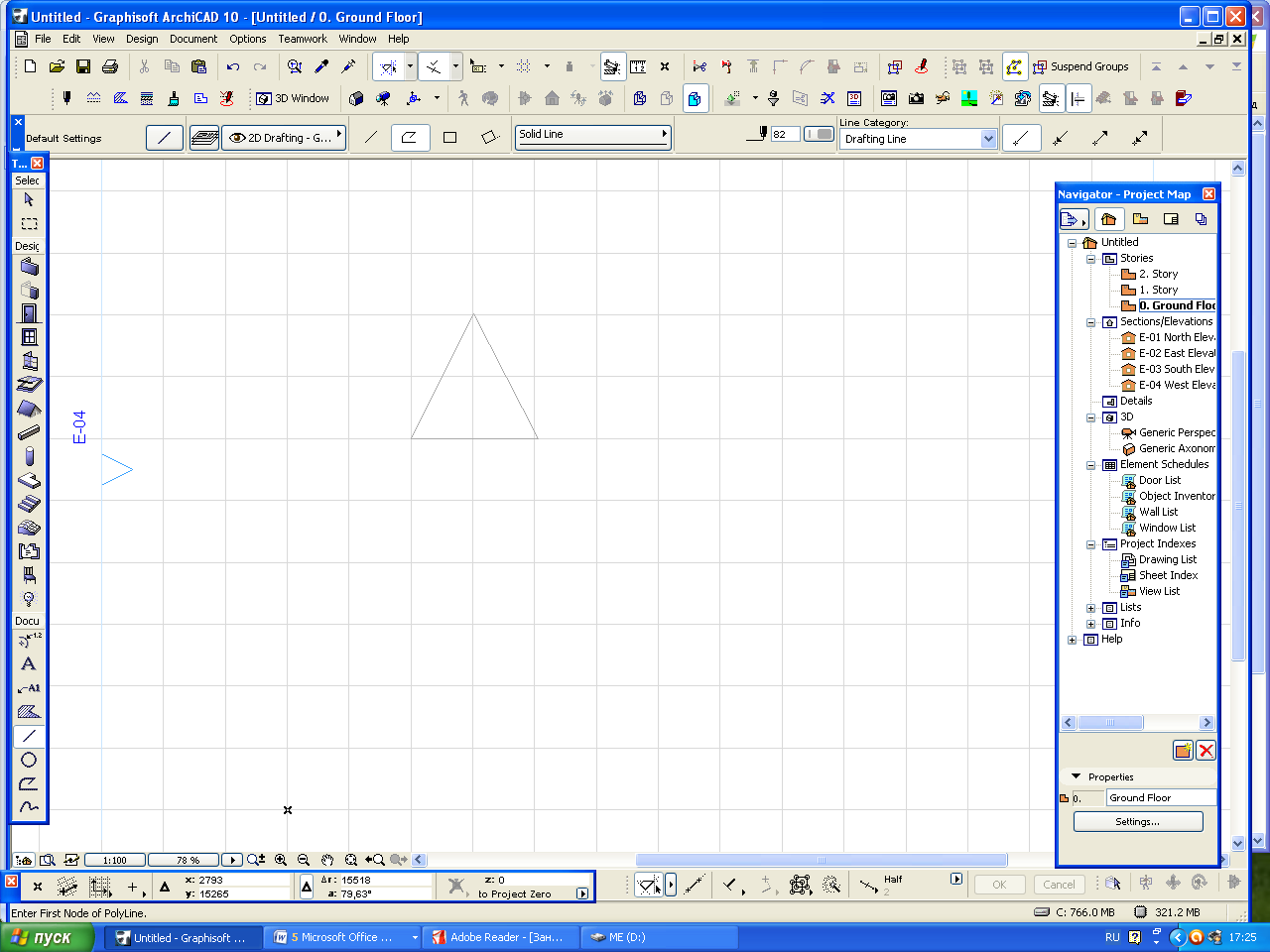Expand the Help node in Navigator

(x=1072, y=640)
